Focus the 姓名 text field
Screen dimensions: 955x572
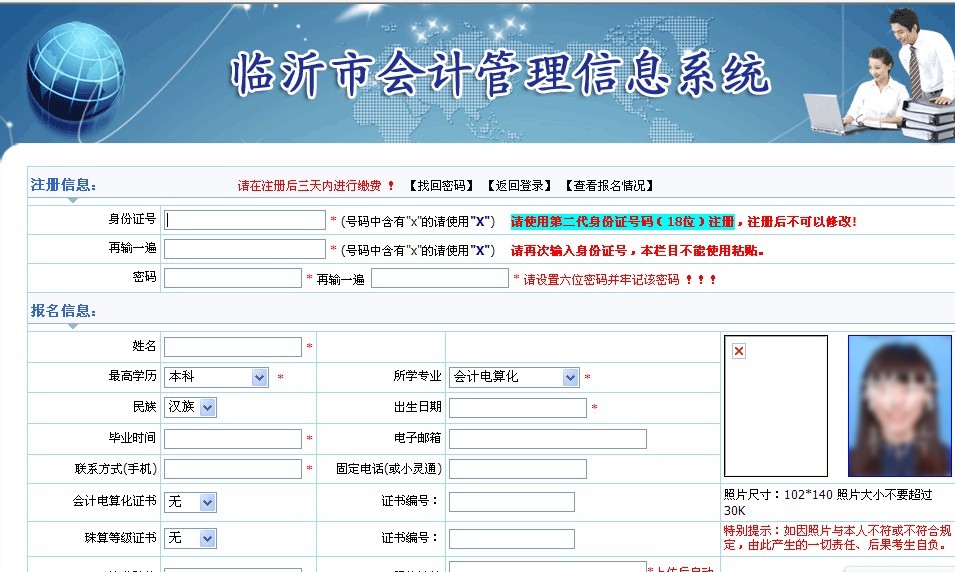pyautogui.click(x=232, y=347)
